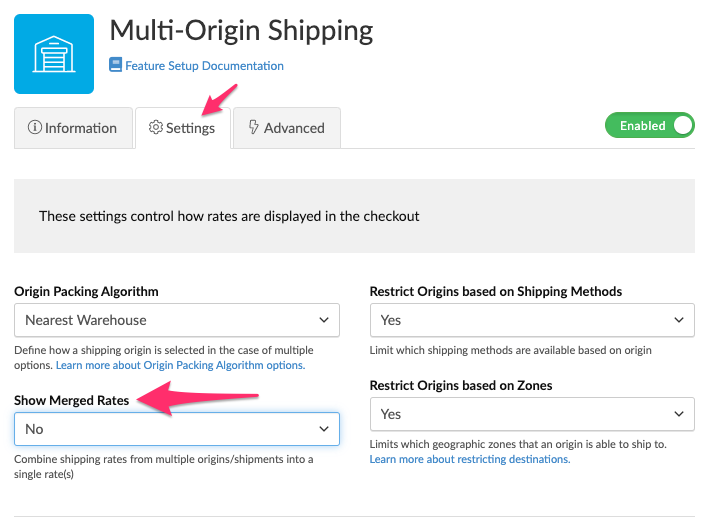
Task: Click the info icon on Information tab
Action: pyautogui.click(x=35, y=128)
